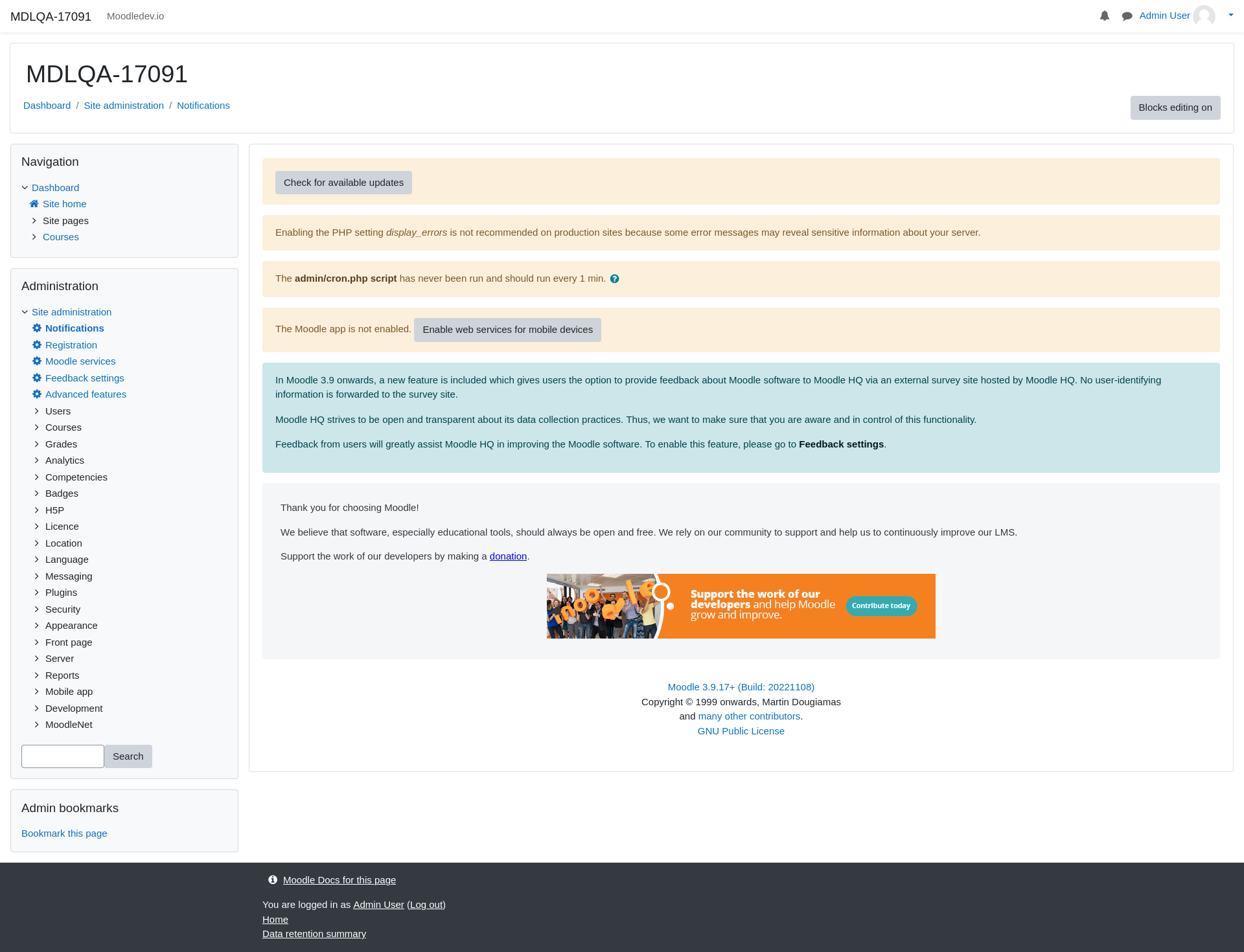Open the Moodle services admin link
This screenshot has width=1244, height=952.
click(80, 361)
